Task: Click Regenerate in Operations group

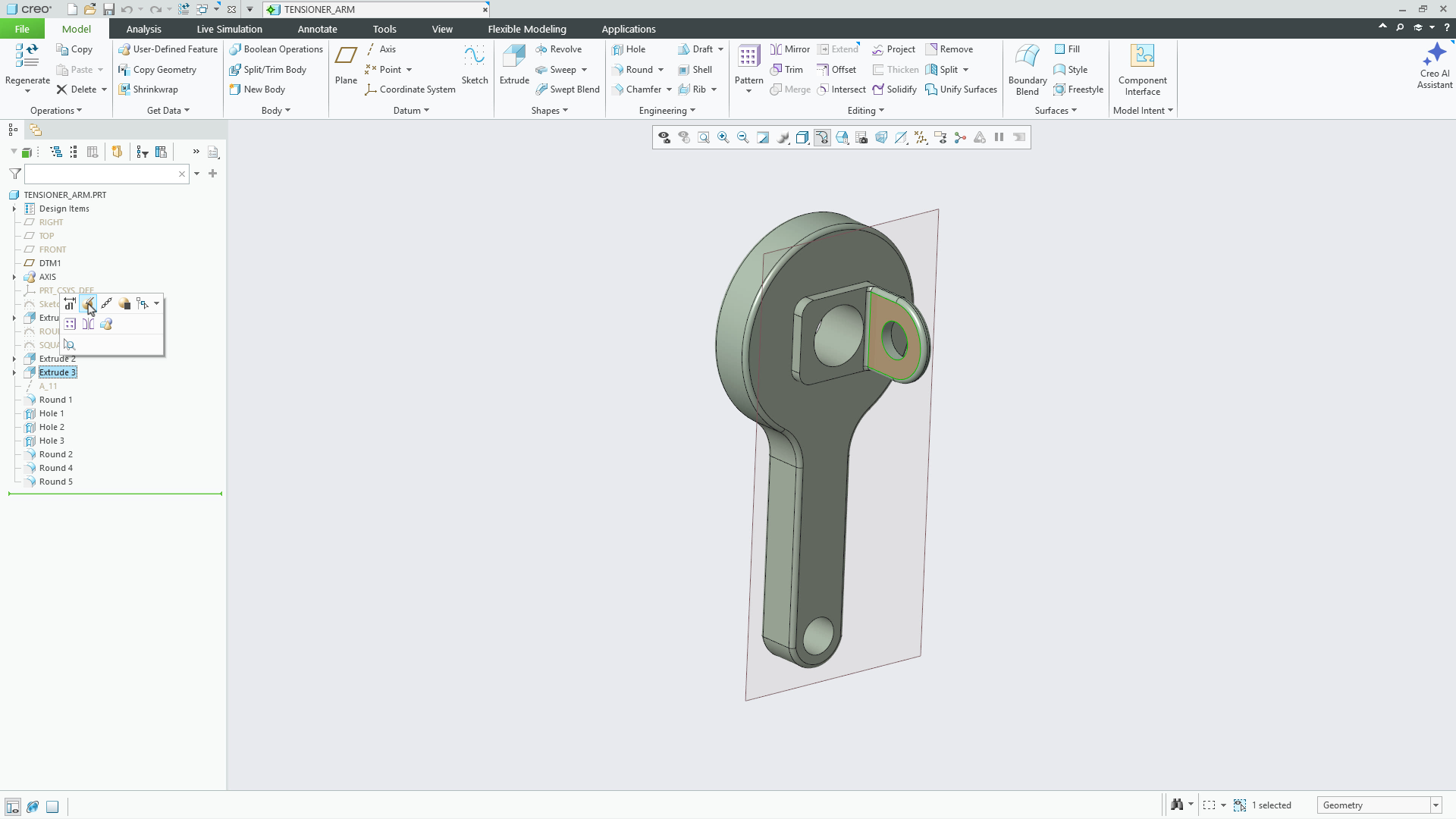Action: click(27, 67)
